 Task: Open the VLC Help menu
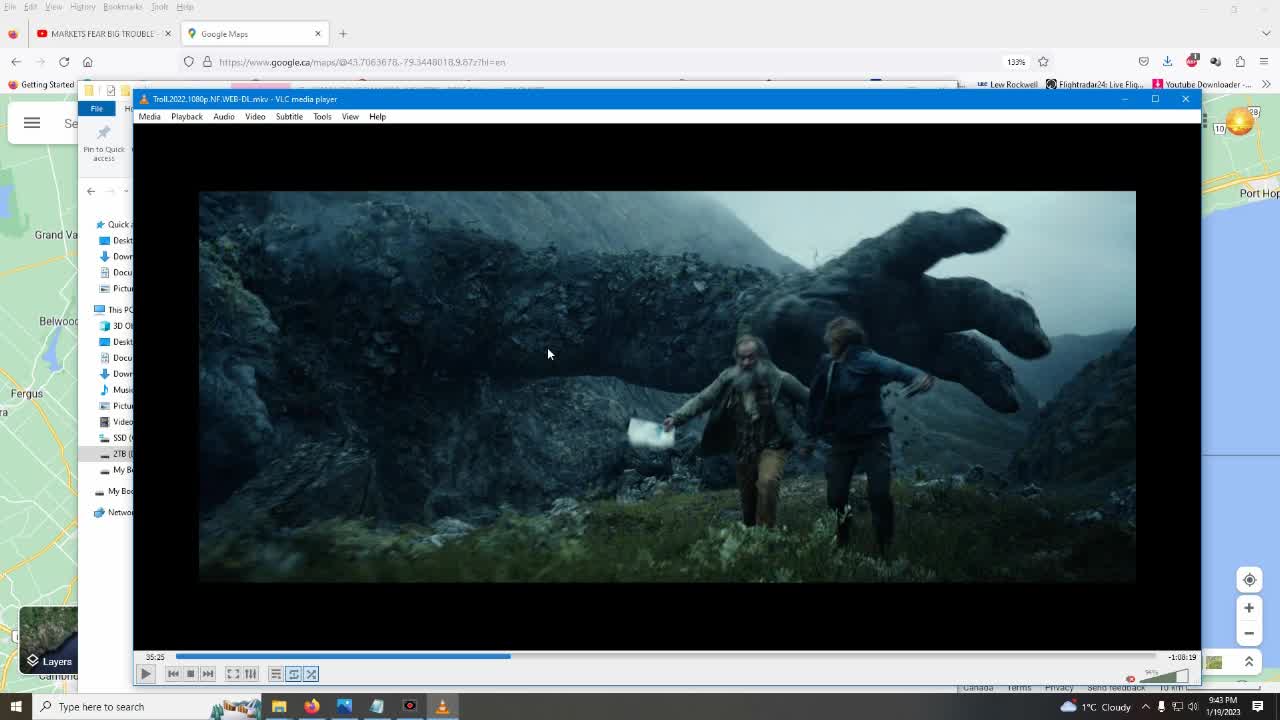tap(377, 117)
